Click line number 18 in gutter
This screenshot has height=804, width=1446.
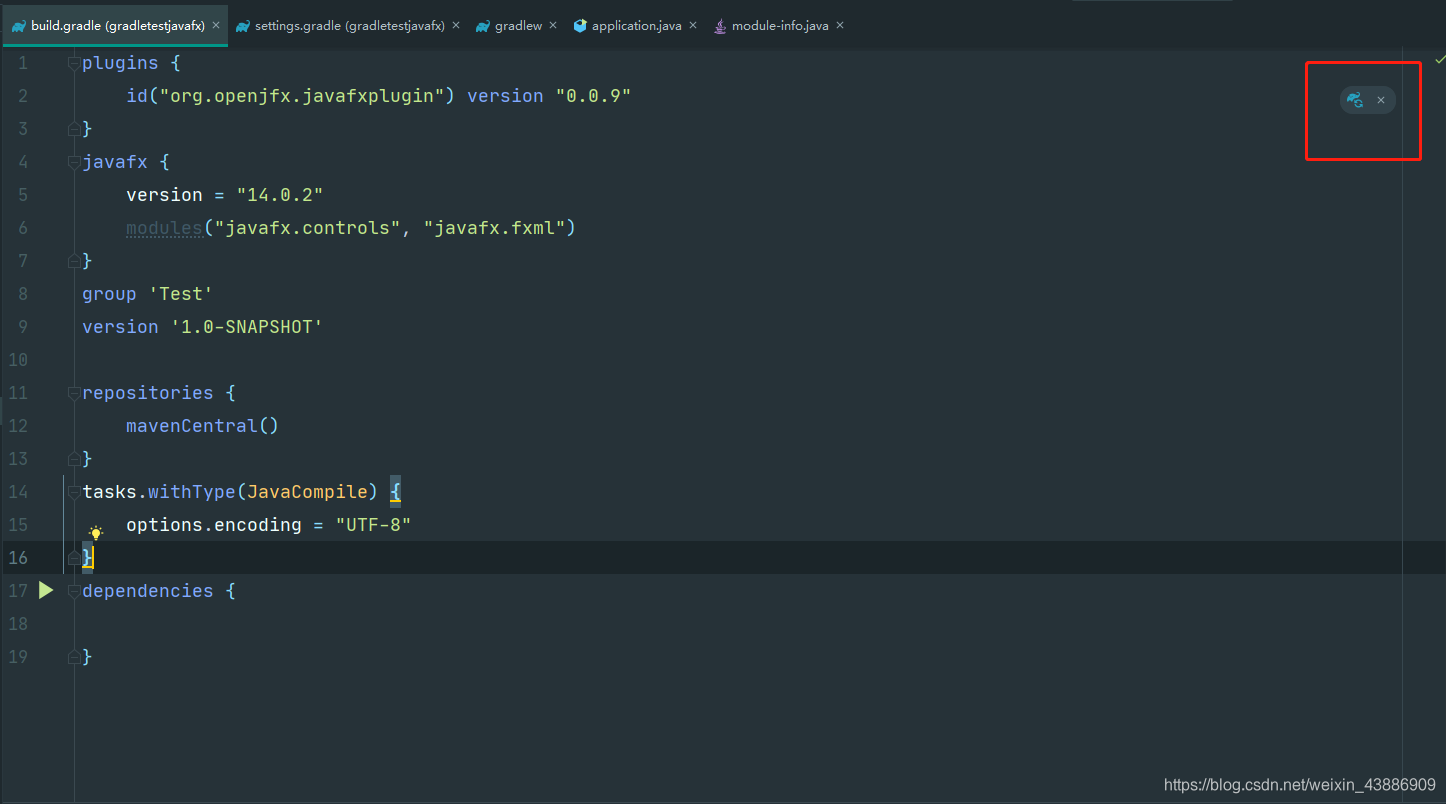pos(18,624)
